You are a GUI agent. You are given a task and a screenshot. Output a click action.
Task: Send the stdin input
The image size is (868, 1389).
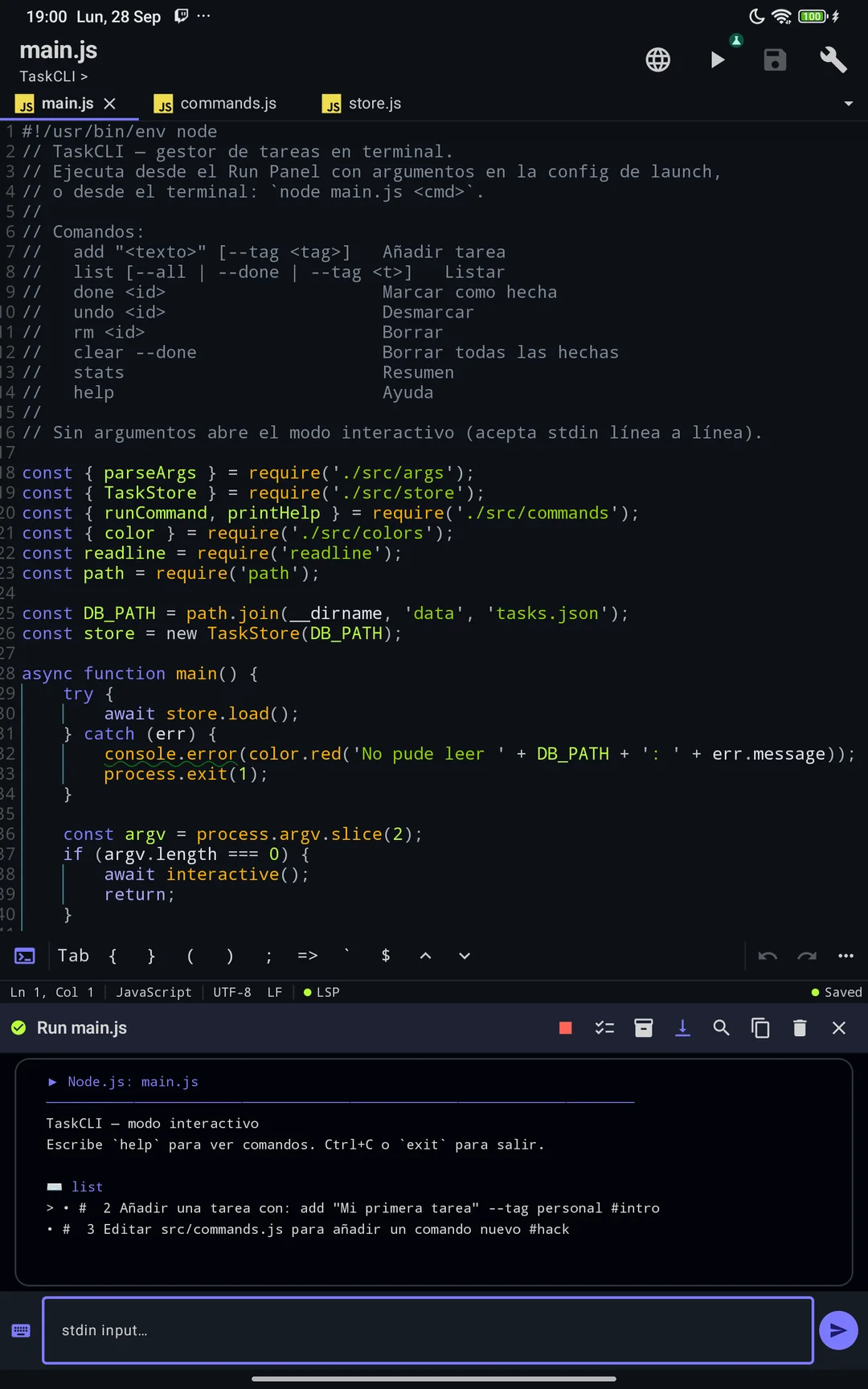(838, 1330)
